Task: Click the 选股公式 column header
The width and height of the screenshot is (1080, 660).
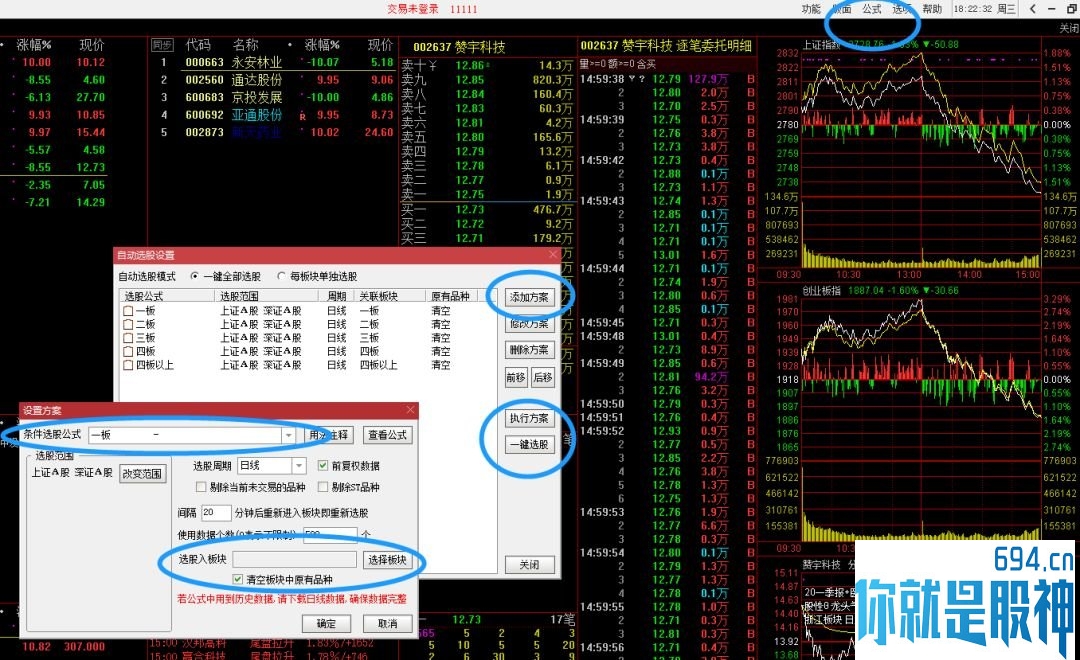Action: (167, 296)
